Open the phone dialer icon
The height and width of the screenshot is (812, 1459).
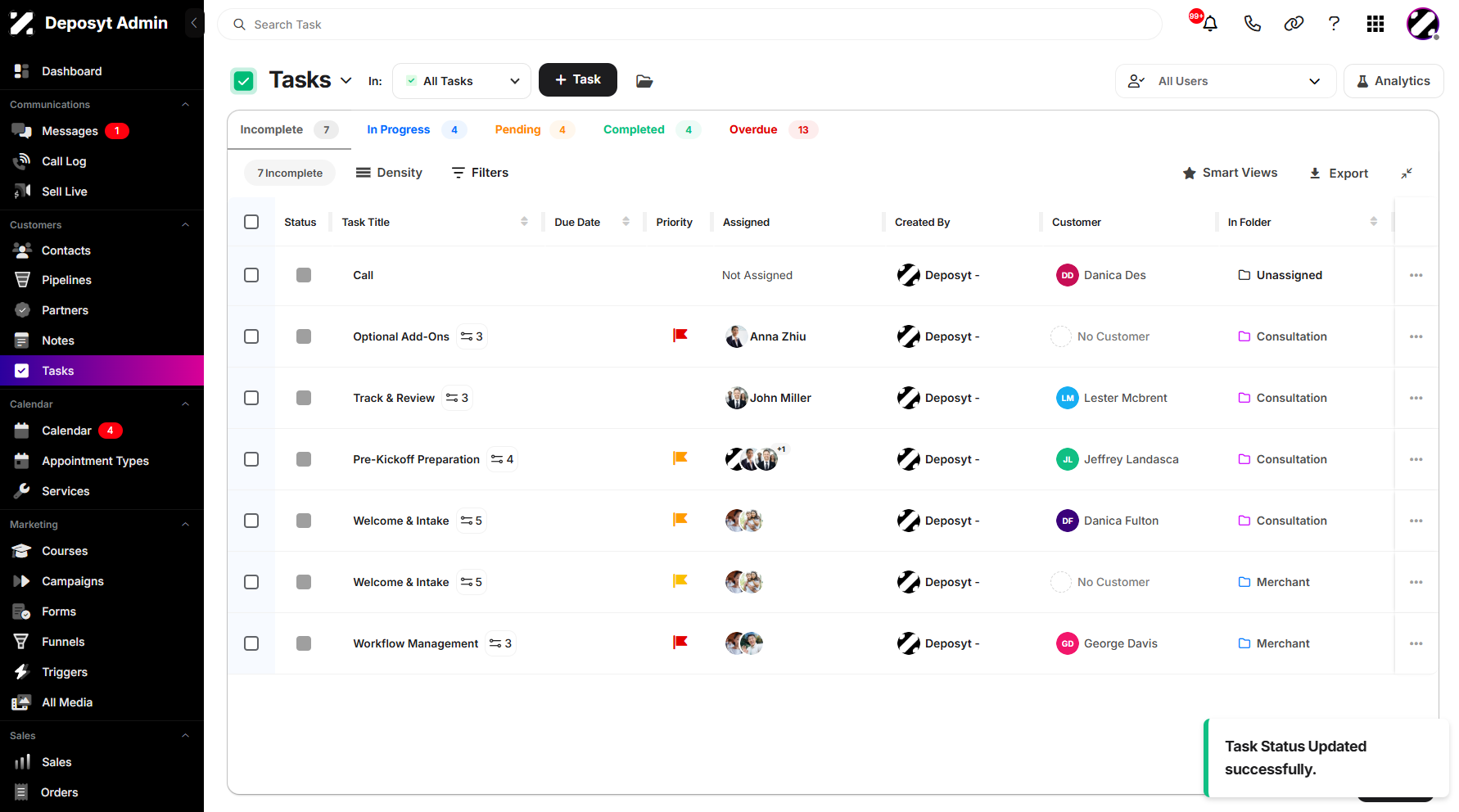click(x=1252, y=24)
